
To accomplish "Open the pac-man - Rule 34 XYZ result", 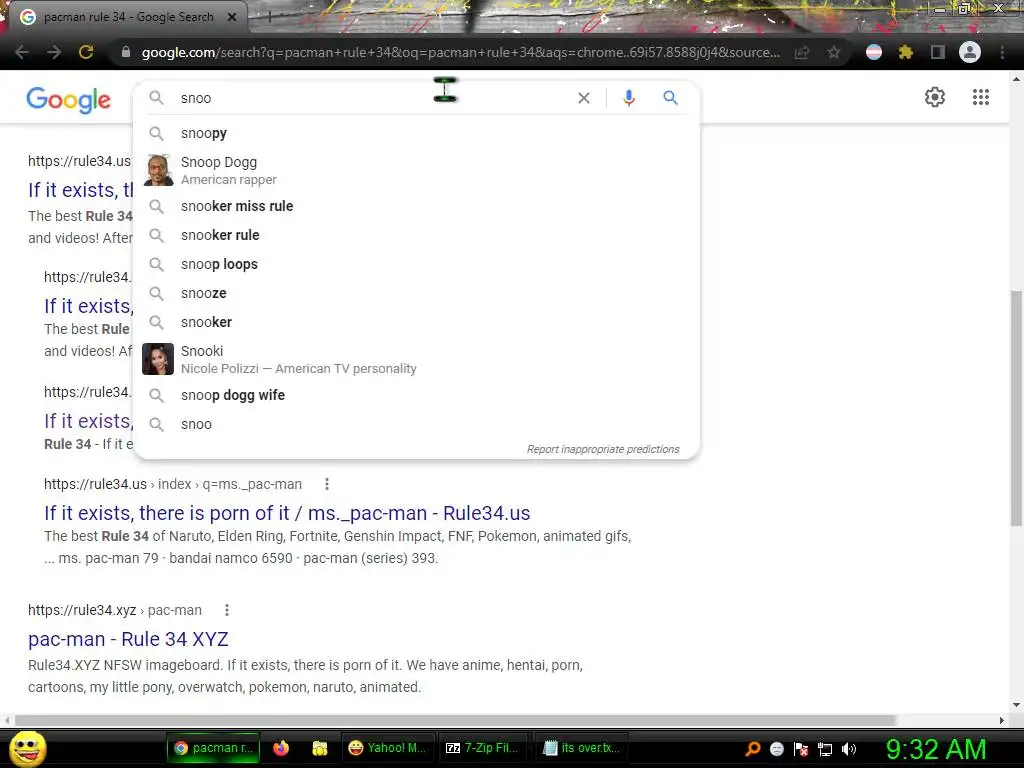I will click(128, 639).
